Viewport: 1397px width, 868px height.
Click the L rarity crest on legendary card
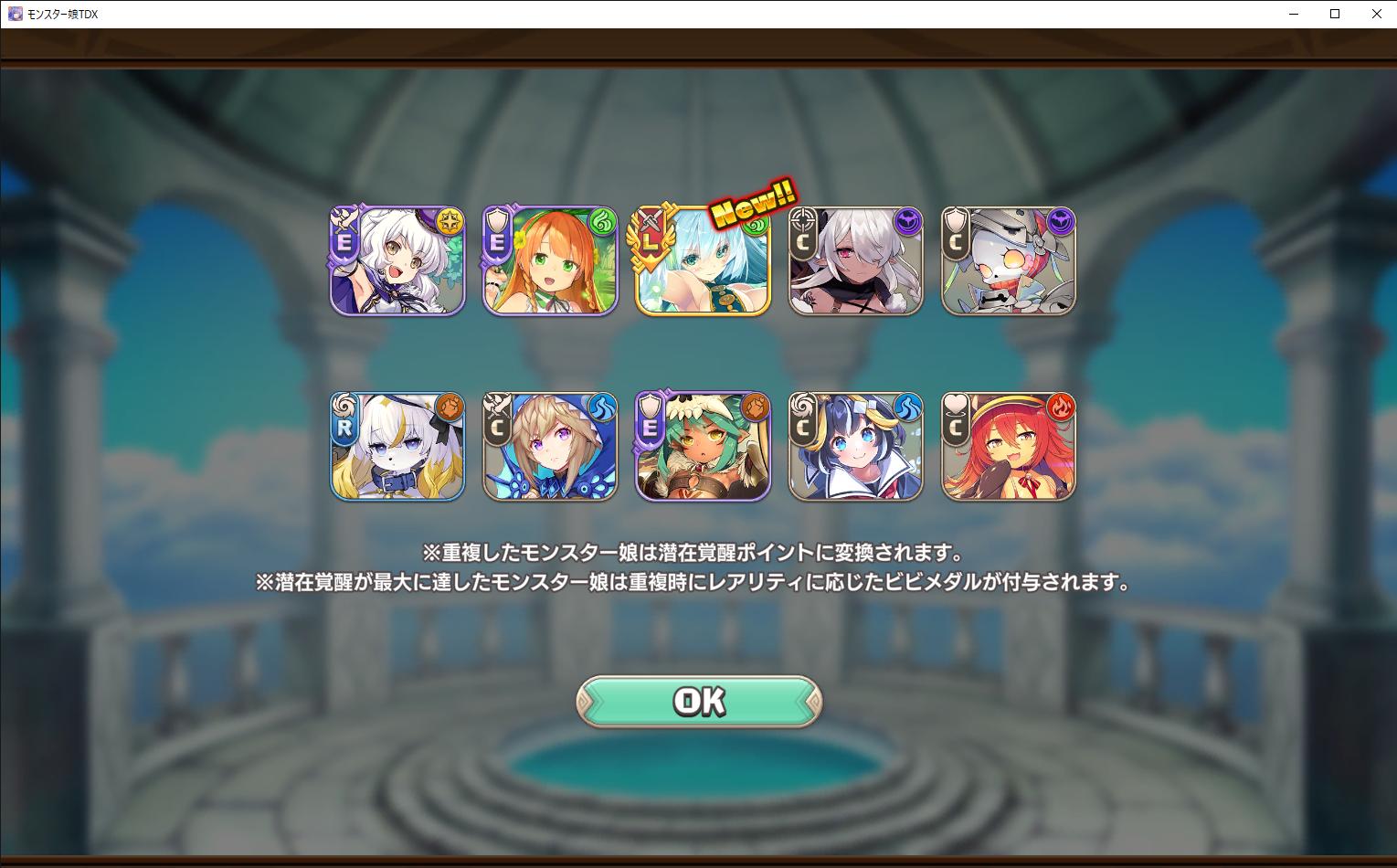(x=649, y=239)
